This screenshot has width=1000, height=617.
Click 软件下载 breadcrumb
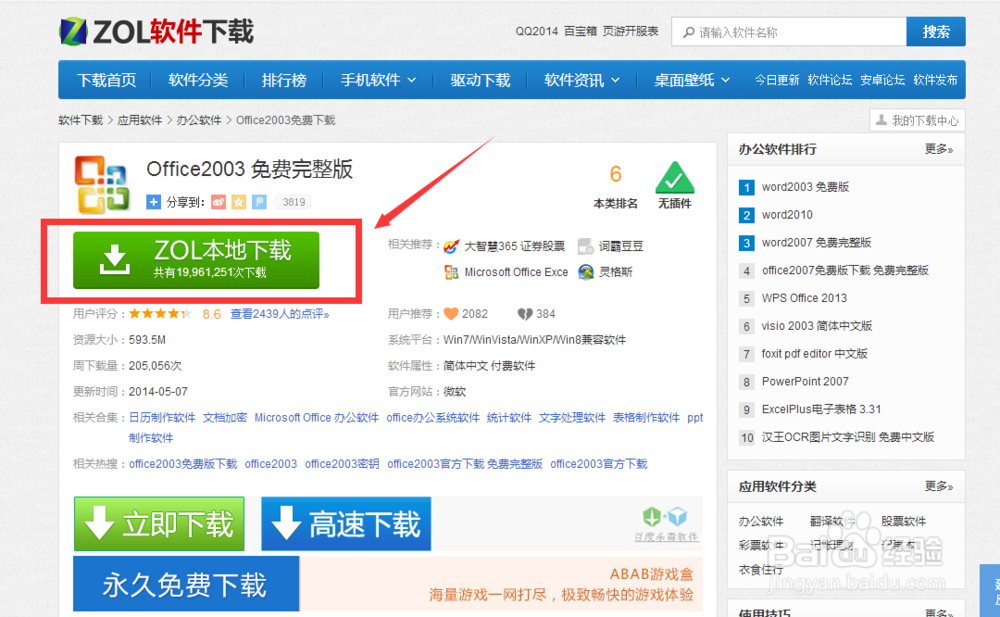click(80, 120)
